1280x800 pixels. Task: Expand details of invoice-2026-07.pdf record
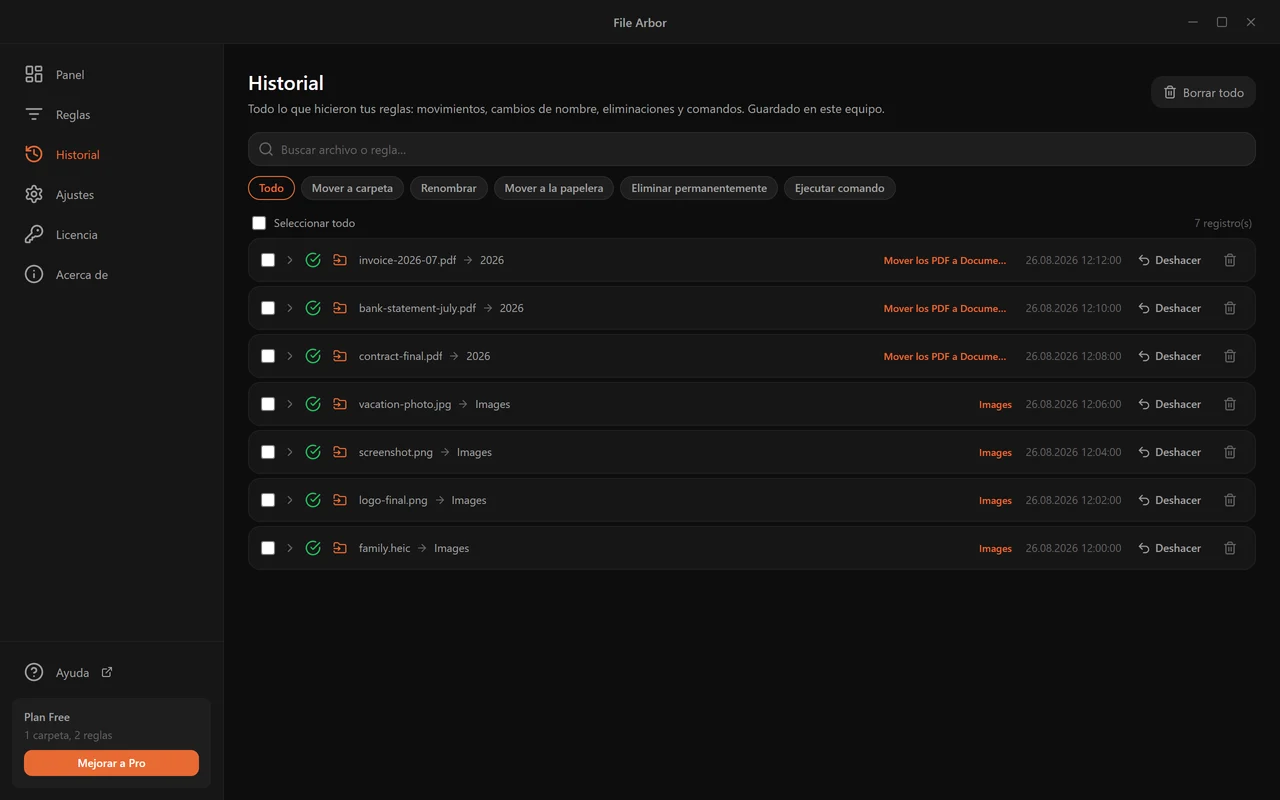[x=290, y=260]
